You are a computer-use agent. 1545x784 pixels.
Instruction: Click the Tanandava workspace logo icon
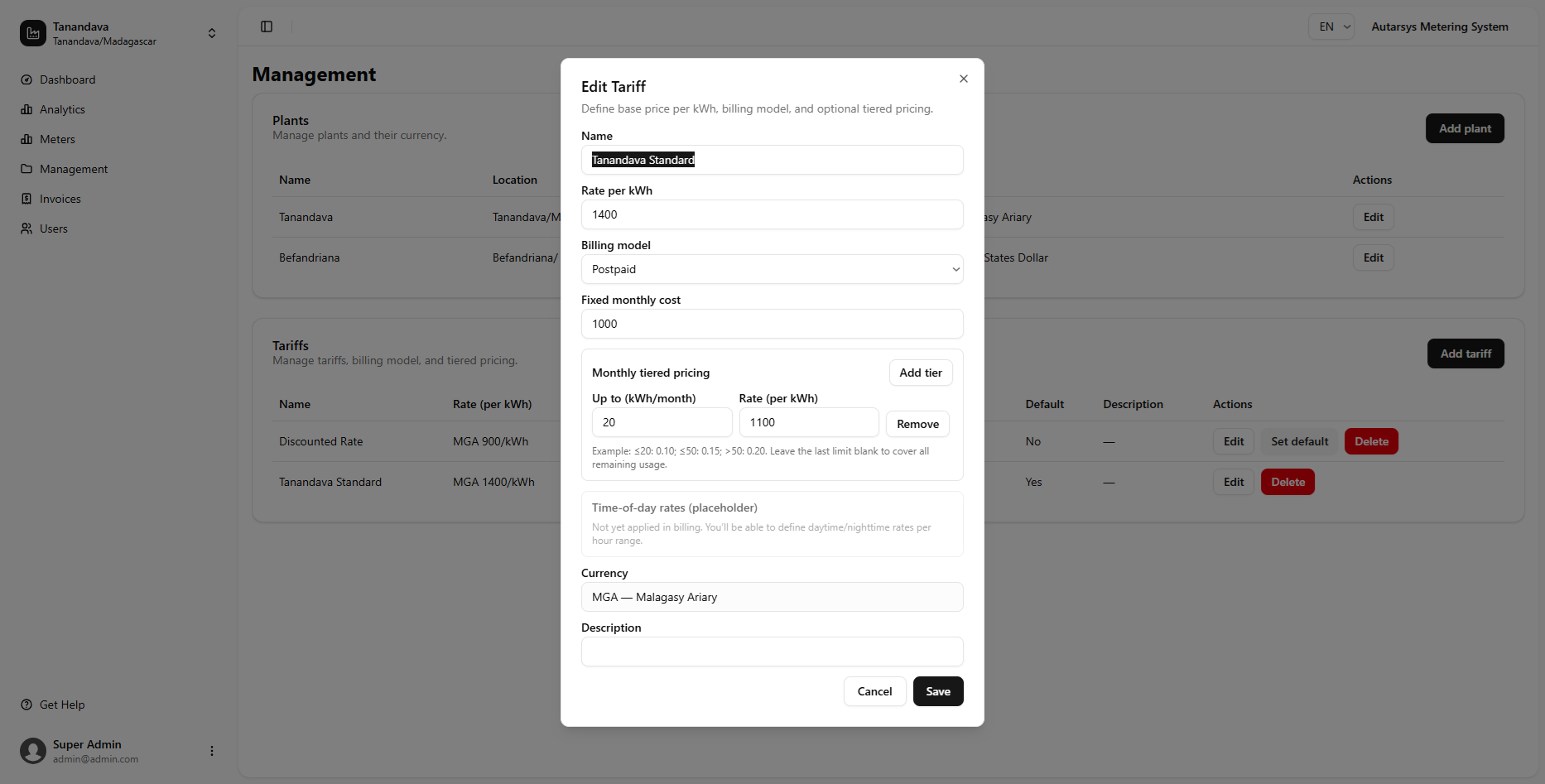32,33
